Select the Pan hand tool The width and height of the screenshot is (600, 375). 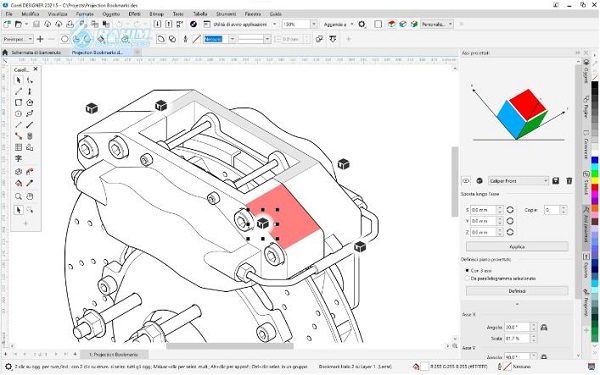tap(30, 197)
